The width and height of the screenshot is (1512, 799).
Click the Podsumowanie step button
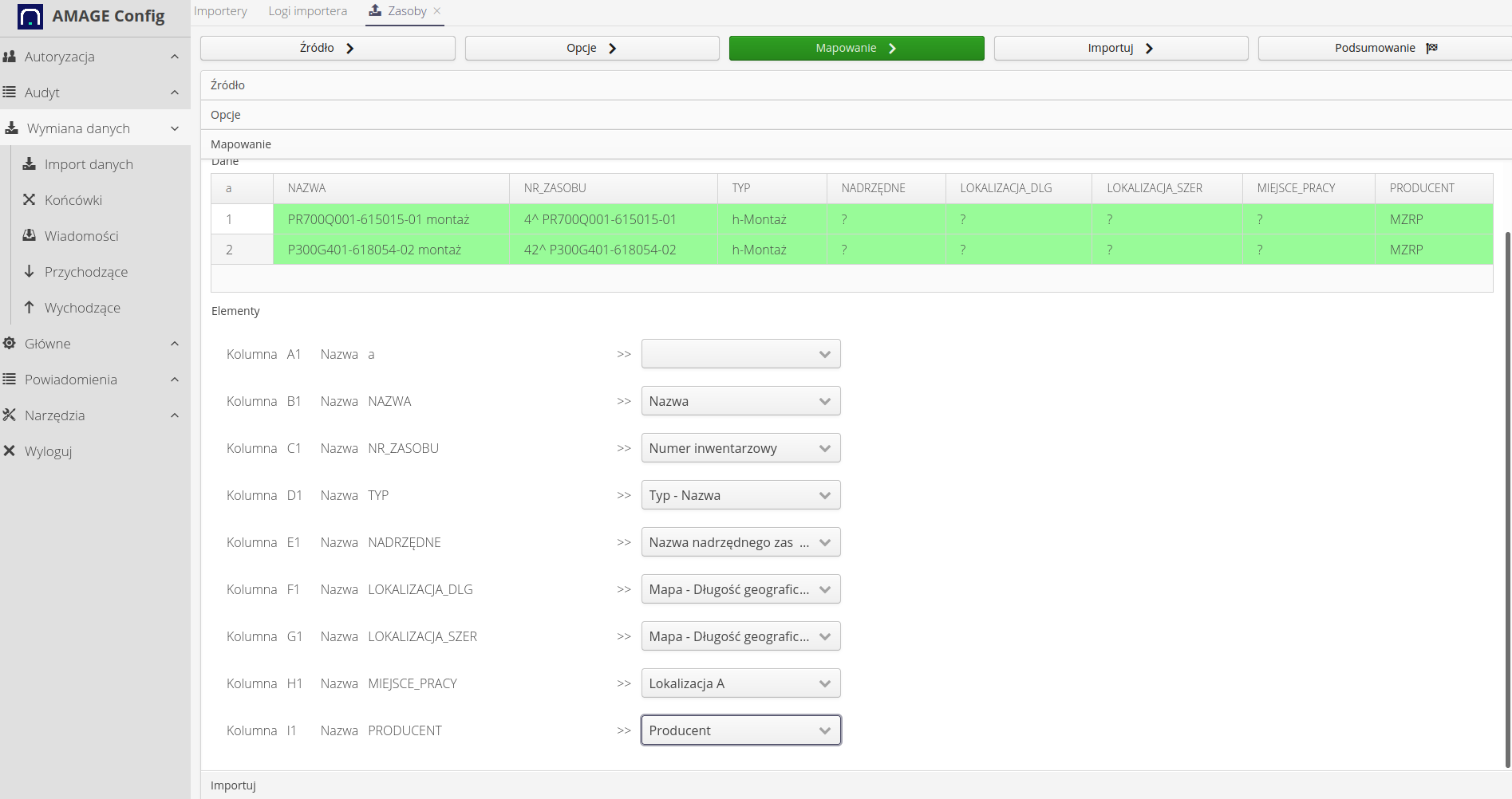tap(1384, 48)
